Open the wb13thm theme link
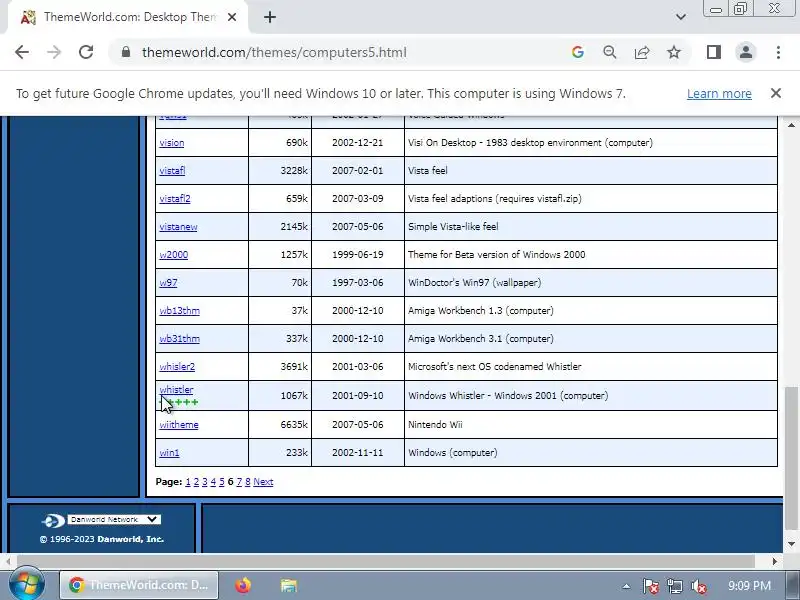800x600 pixels. [x=180, y=311]
